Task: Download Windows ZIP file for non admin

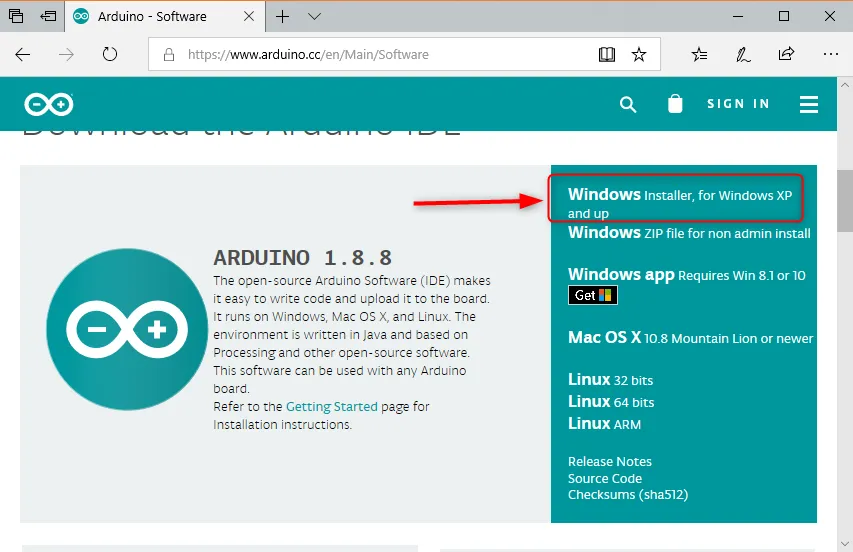Action: [689, 233]
